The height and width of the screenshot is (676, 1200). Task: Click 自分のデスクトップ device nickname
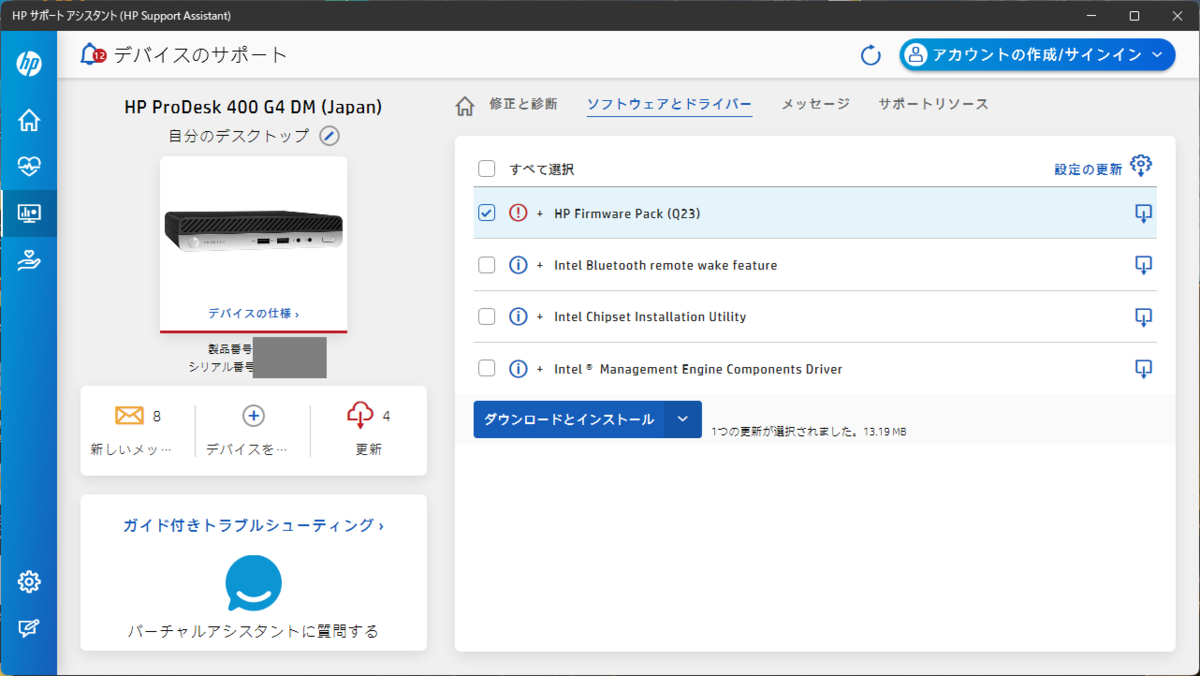coord(239,136)
